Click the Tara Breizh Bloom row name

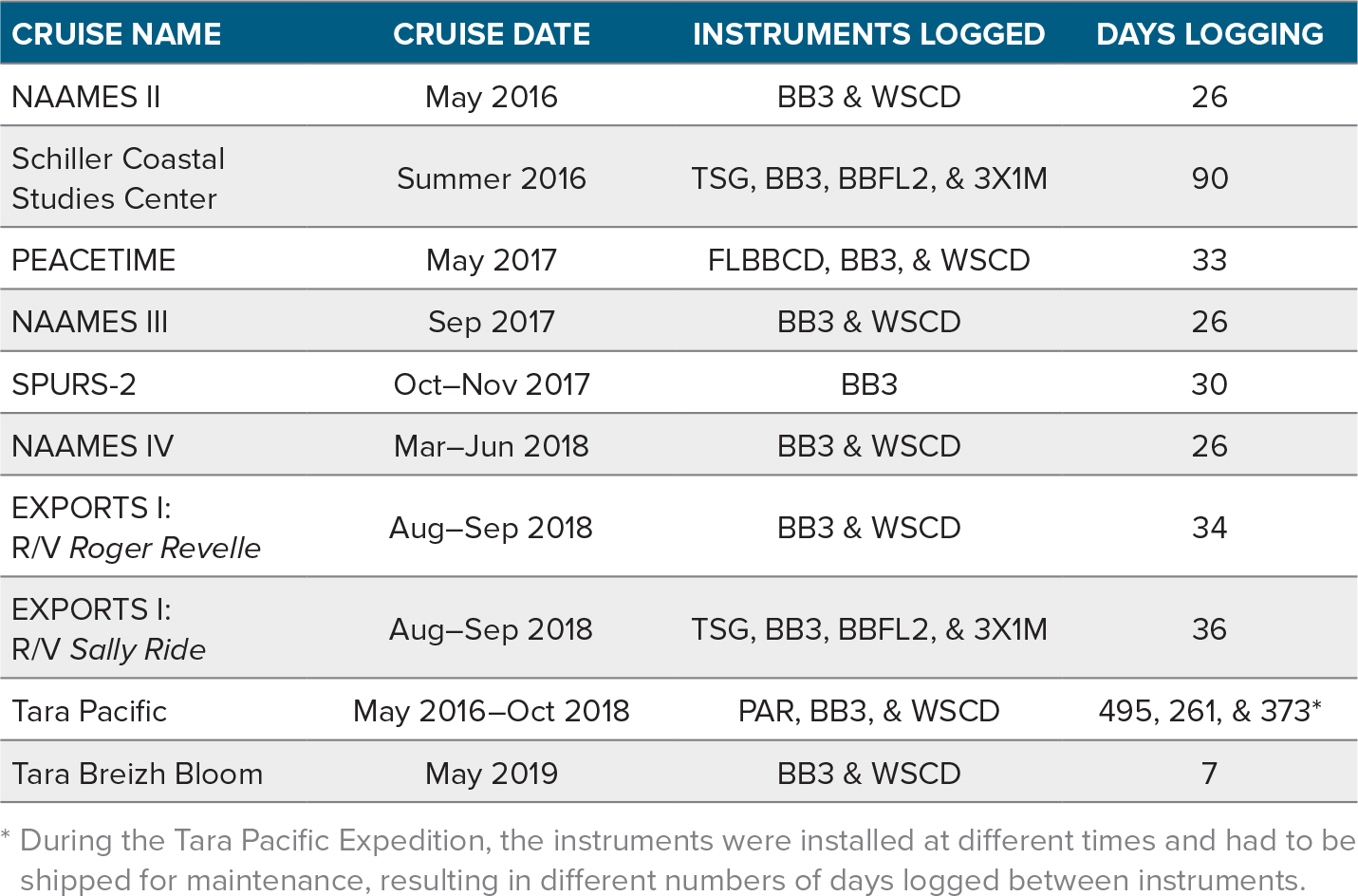coord(137,774)
